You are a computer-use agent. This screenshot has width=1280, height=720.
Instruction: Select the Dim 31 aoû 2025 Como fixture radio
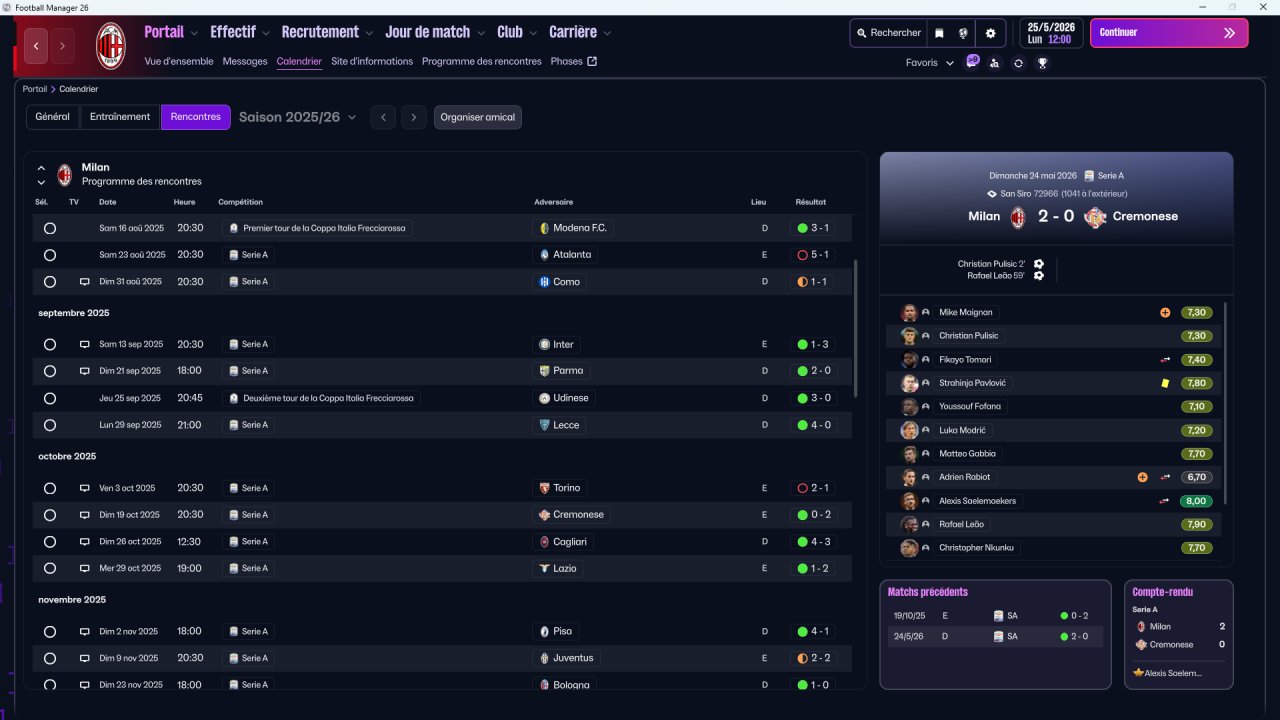pyautogui.click(x=50, y=282)
